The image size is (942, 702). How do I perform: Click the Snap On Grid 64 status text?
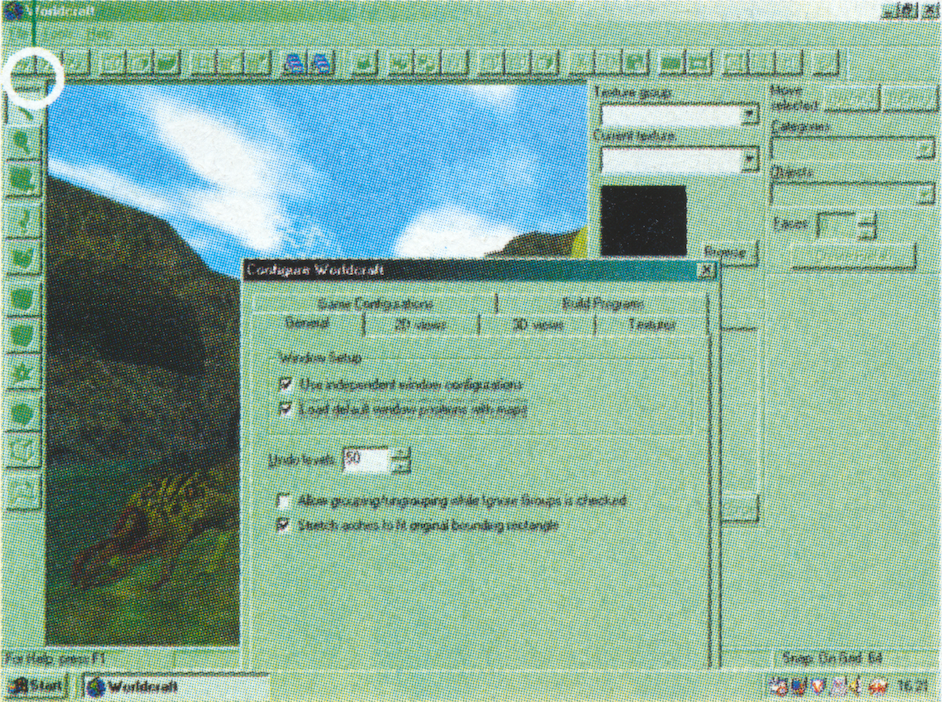[832, 658]
